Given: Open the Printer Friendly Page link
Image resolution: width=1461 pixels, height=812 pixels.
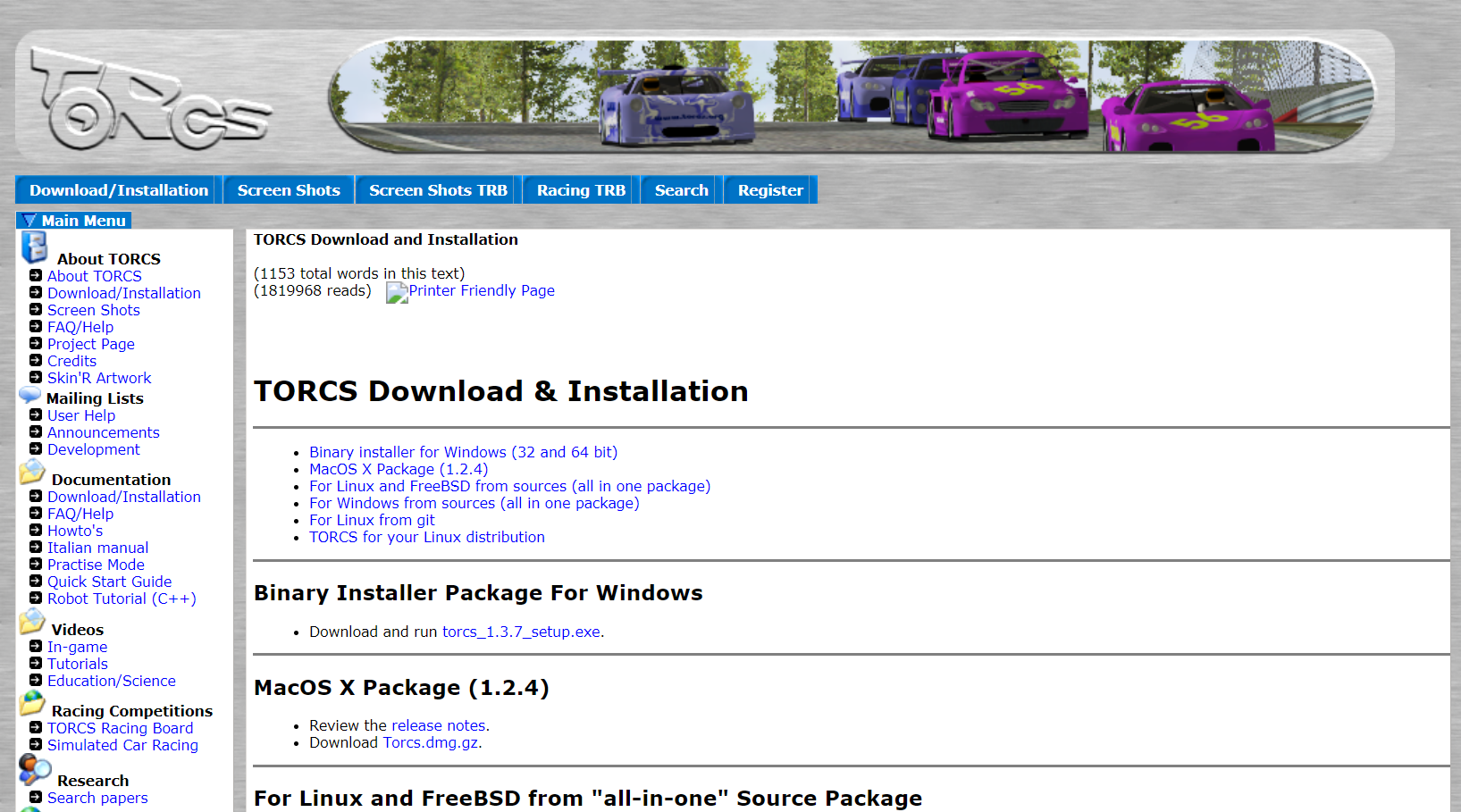Looking at the screenshot, I should (x=482, y=290).
